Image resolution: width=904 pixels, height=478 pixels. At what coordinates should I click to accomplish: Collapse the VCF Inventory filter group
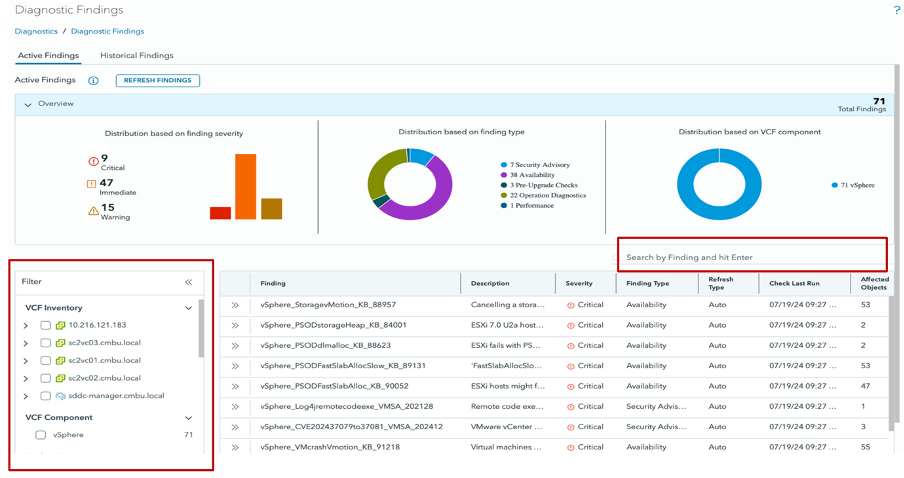(x=188, y=308)
